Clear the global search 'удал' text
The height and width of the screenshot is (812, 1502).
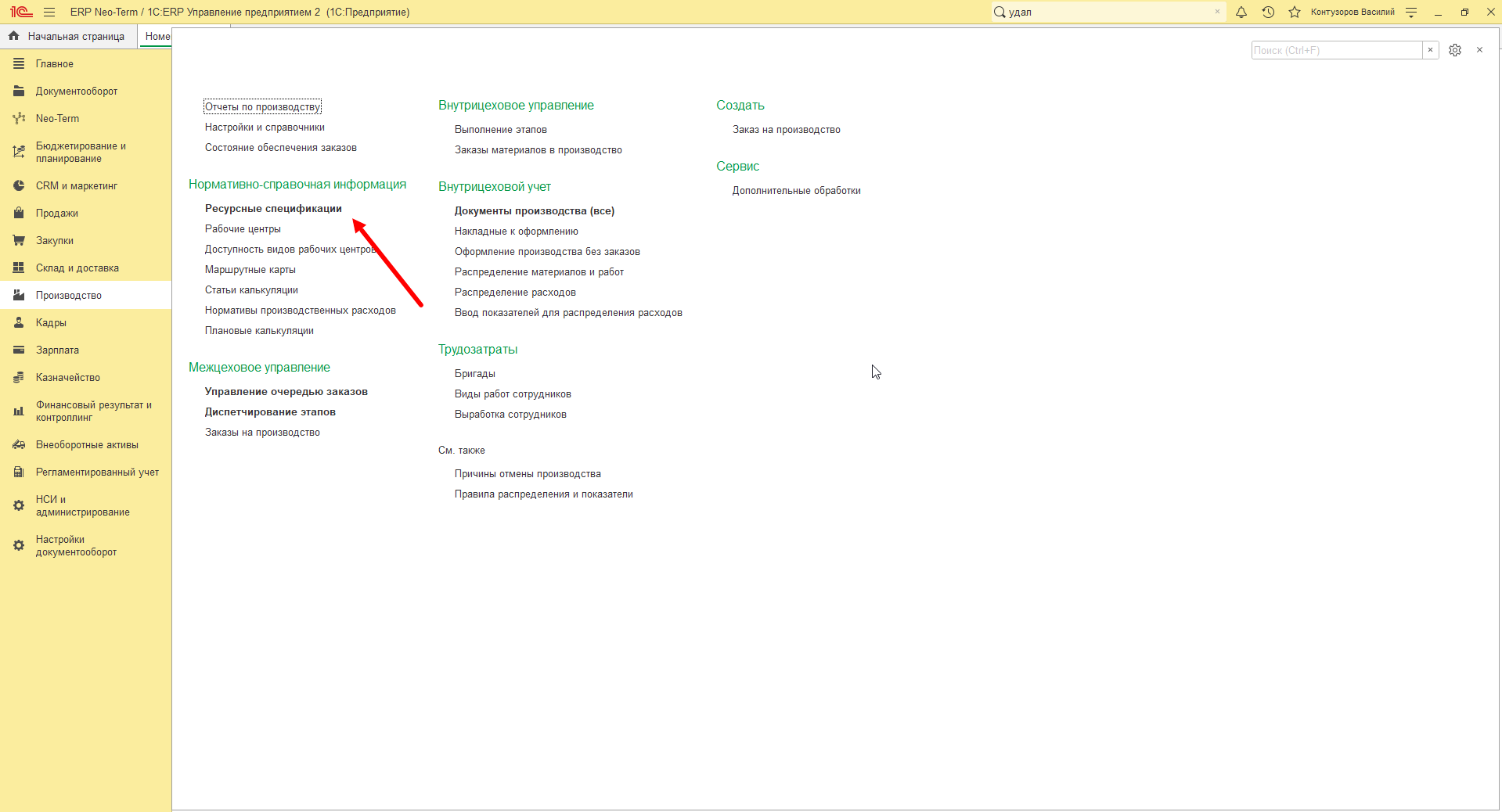[1217, 12]
